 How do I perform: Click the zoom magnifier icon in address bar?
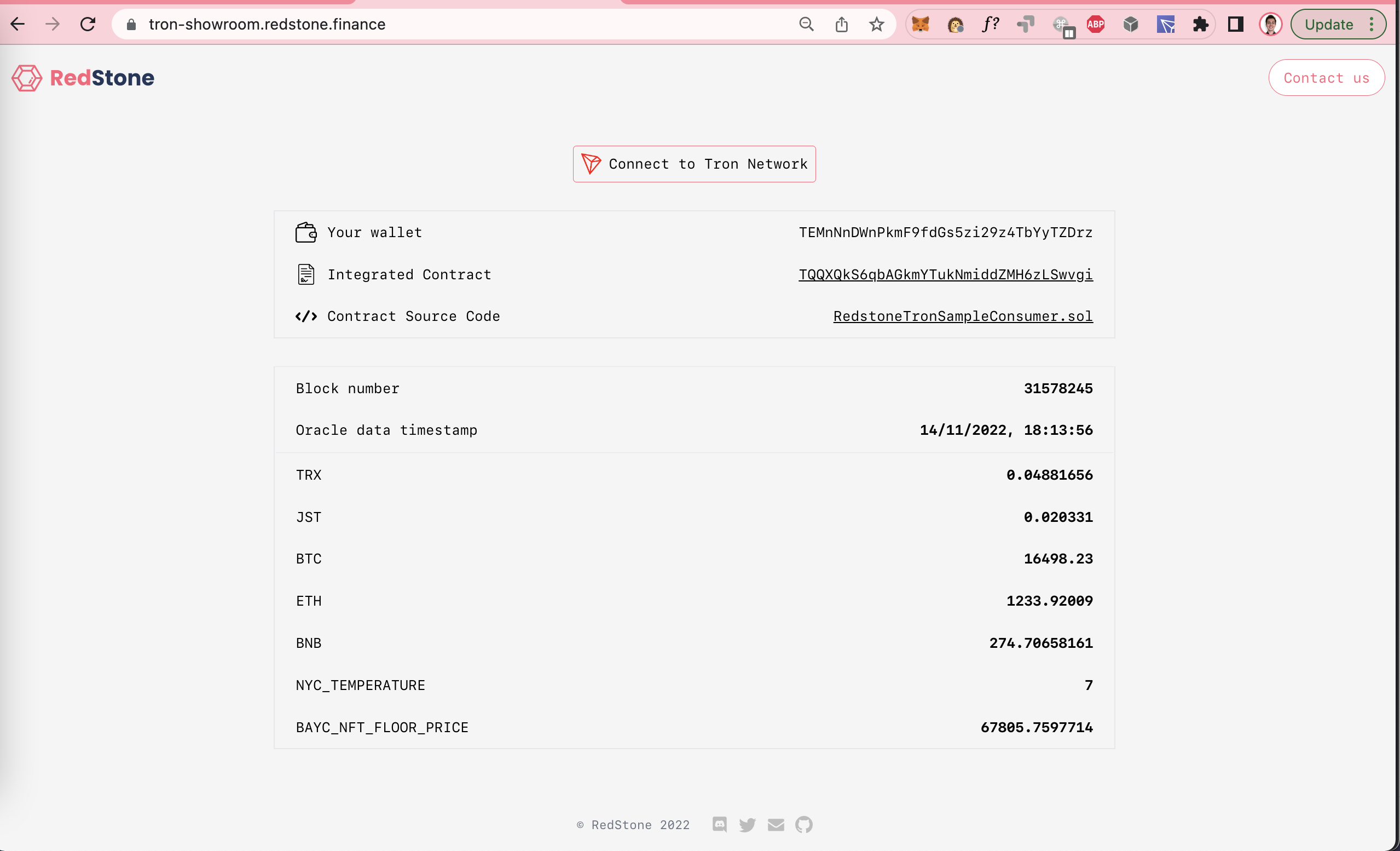806,25
